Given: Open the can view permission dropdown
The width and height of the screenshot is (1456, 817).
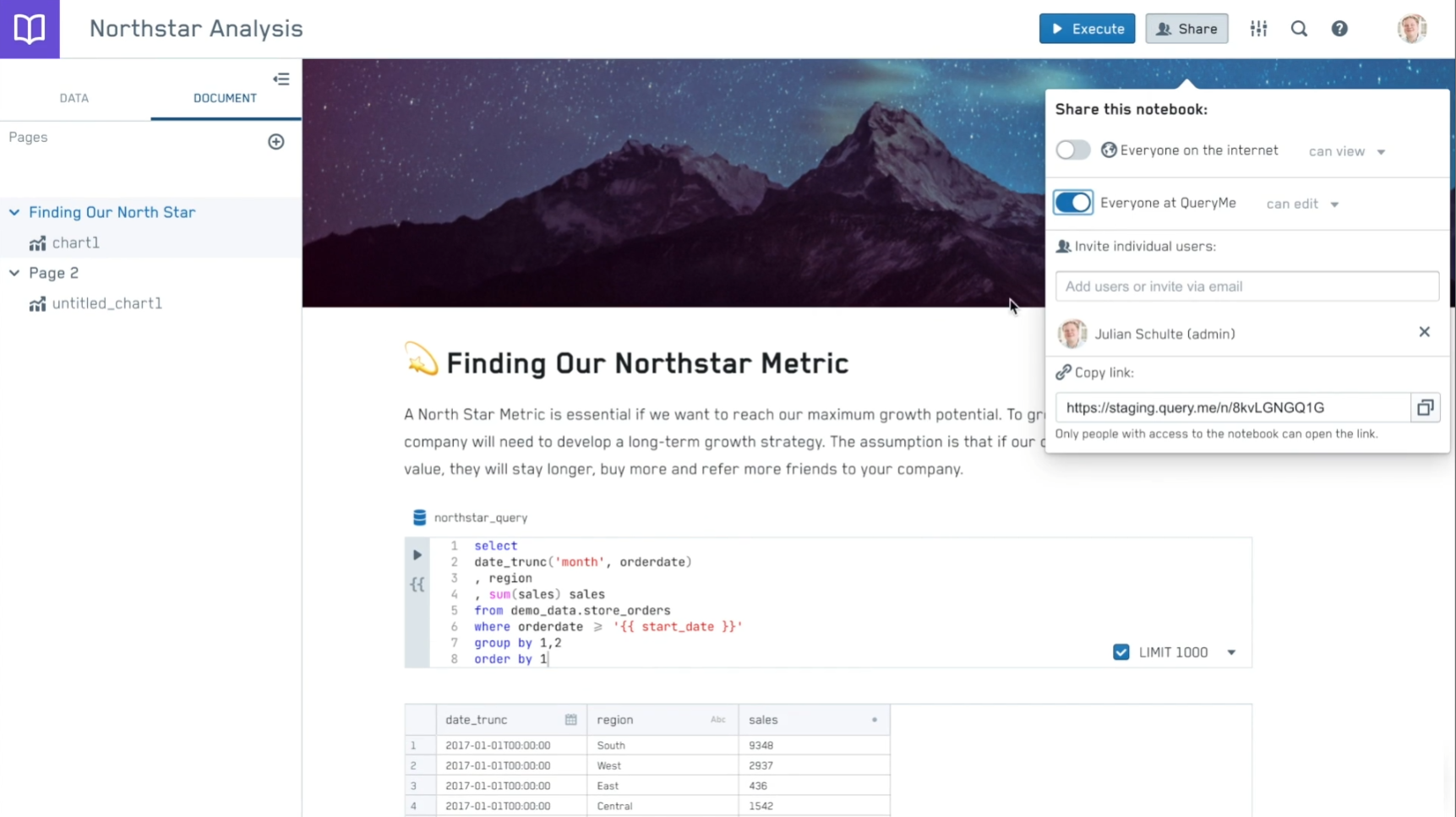Looking at the screenshot, I should (1347, 152).
